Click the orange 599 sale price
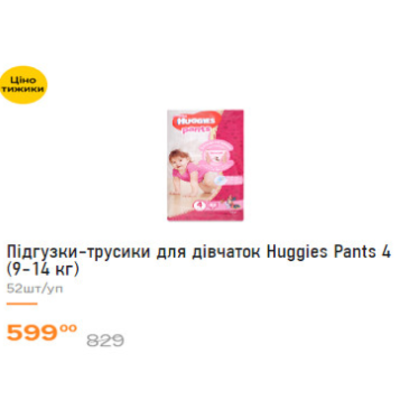Image resolution: width=400 pixels, height=400 pixels. pos(32,333)
